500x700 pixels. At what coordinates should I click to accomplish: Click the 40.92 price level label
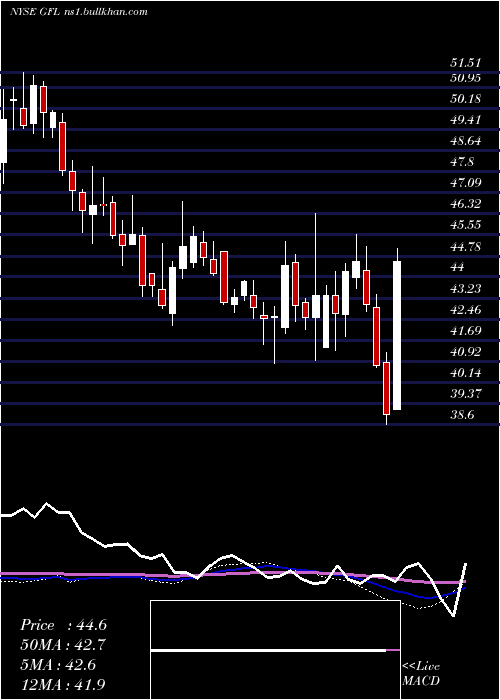(x=466, y=352)
